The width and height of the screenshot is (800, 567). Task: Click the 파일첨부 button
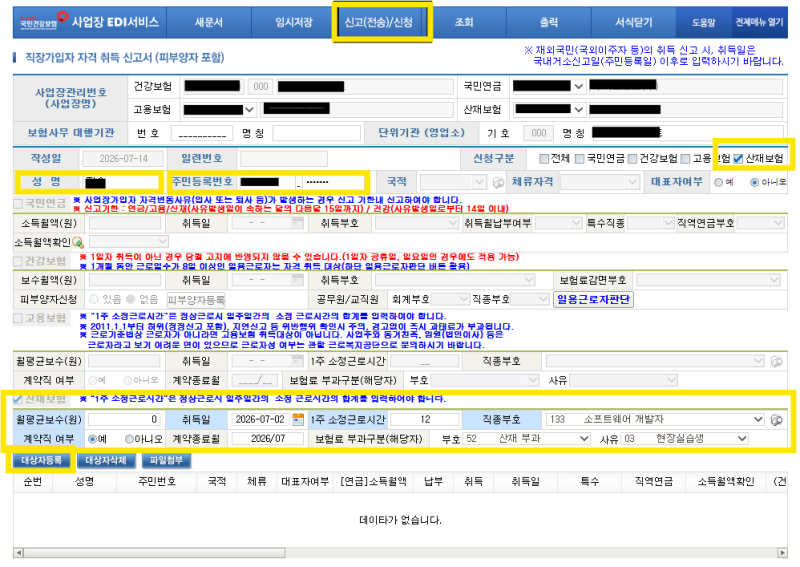[166, 461]
